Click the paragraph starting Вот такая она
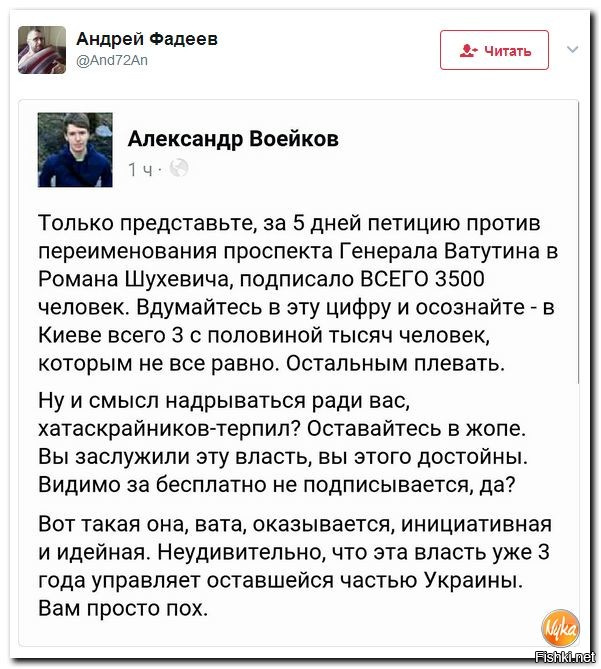601x669 pixels. 295,565
